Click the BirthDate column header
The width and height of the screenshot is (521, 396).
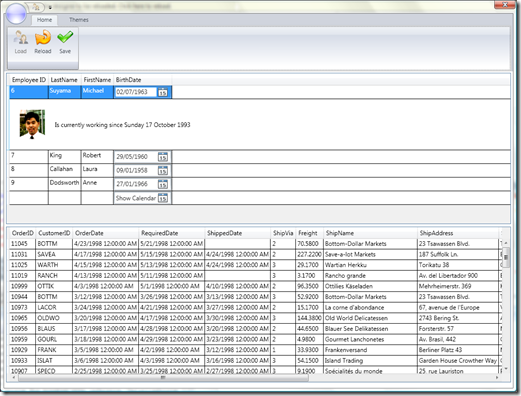pos(142,80)
